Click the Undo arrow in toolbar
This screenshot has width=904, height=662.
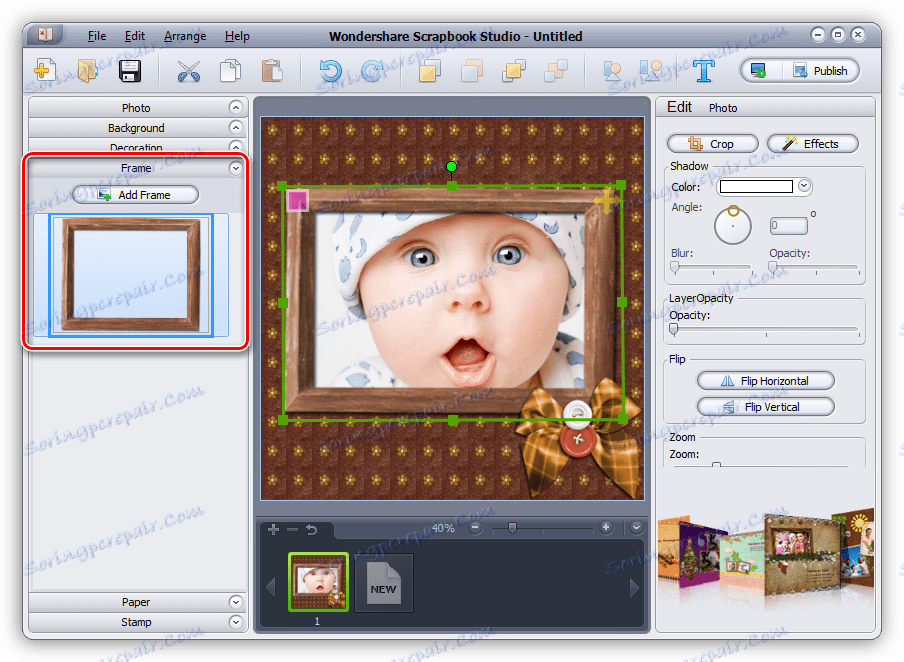point(331,71)
